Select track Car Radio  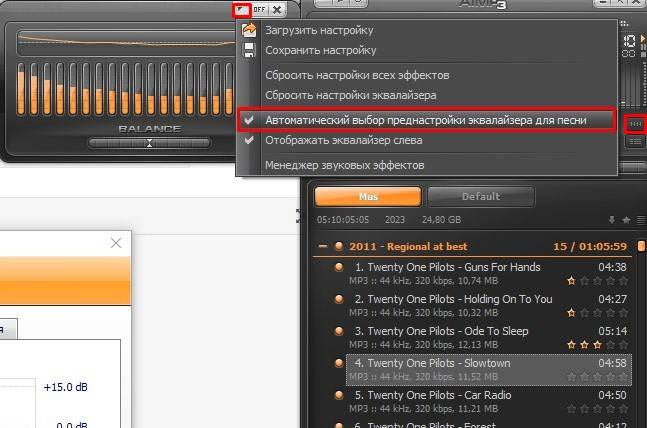pos(488,401)
